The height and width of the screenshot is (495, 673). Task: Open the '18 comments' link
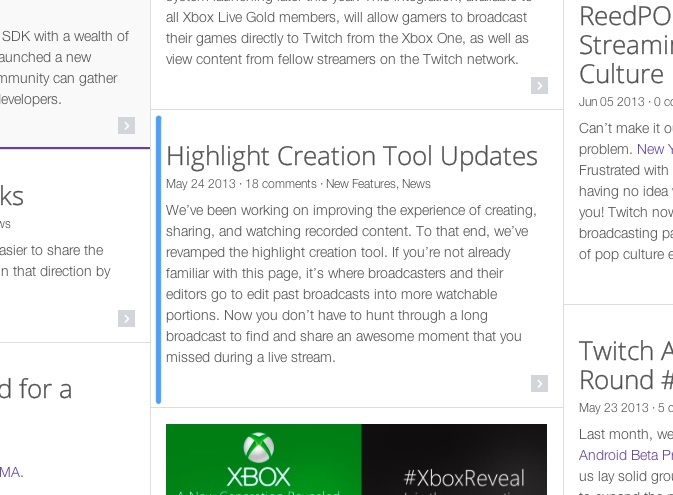pos(281,184)
